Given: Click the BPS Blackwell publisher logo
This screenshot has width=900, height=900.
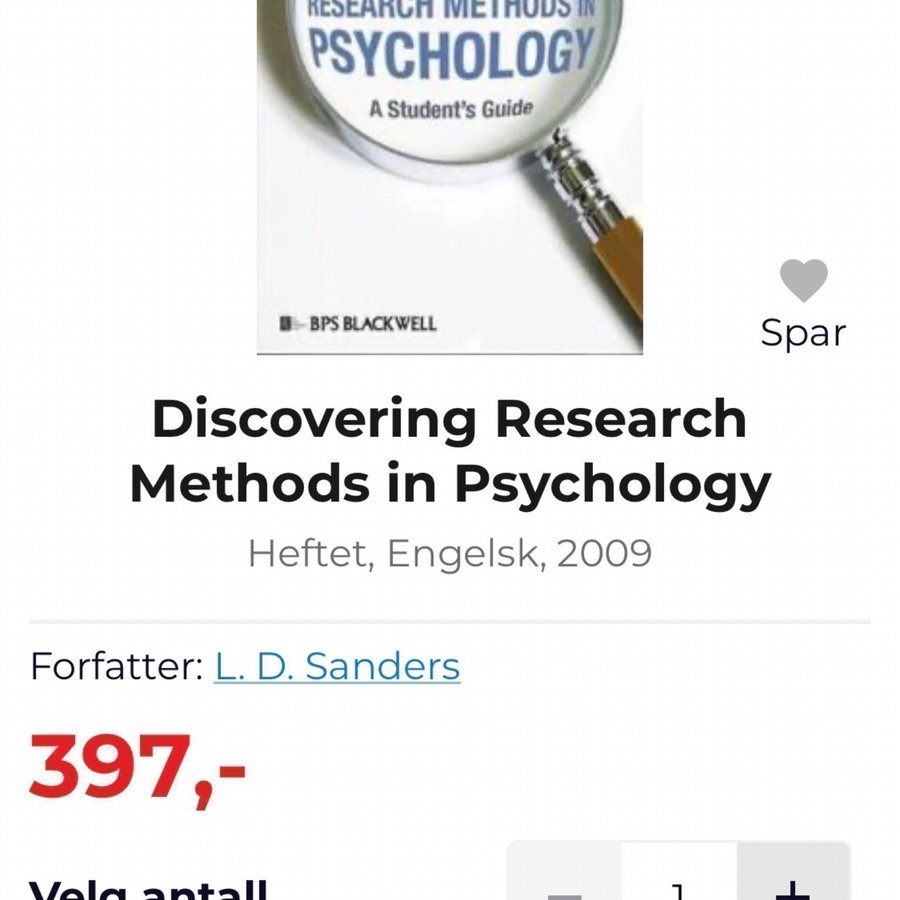Looking at the screenshot, I should [358, 324].
